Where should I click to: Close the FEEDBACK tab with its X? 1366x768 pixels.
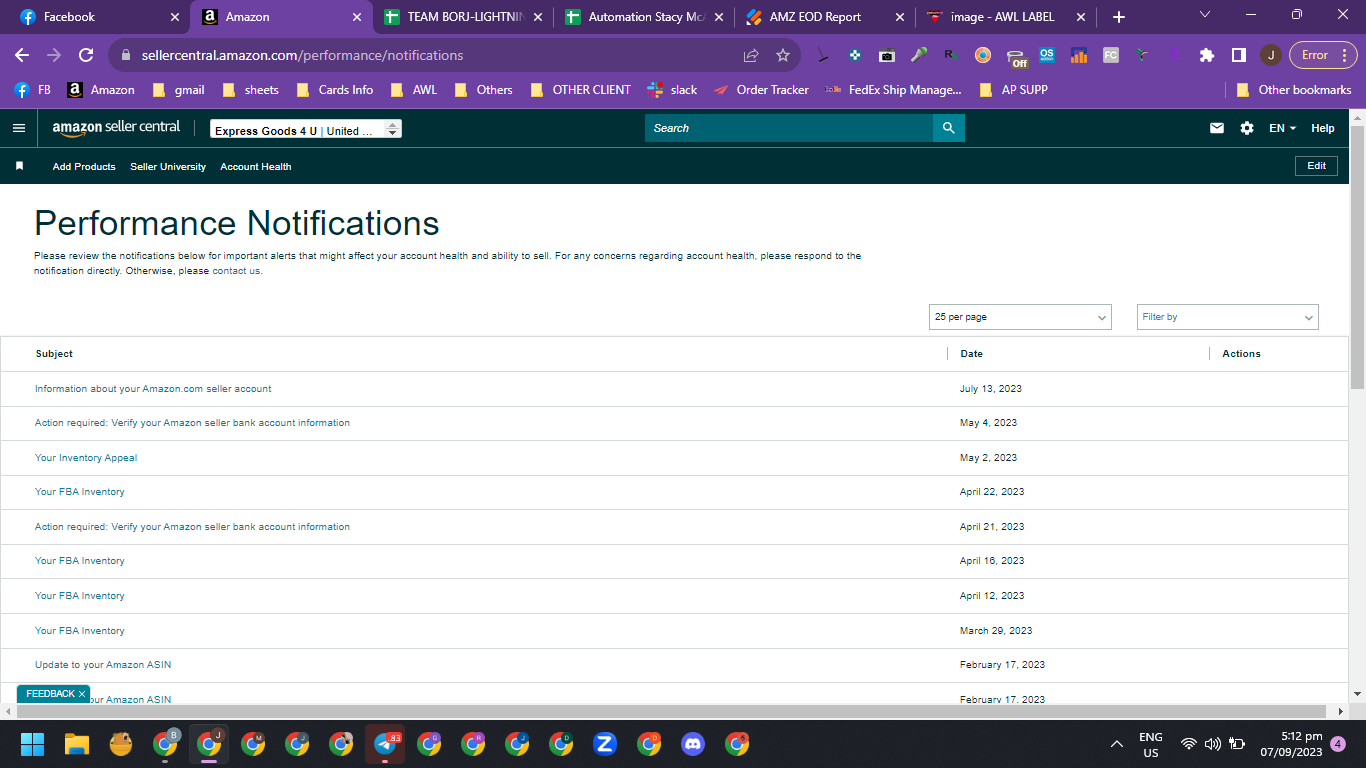click(82, 693)
